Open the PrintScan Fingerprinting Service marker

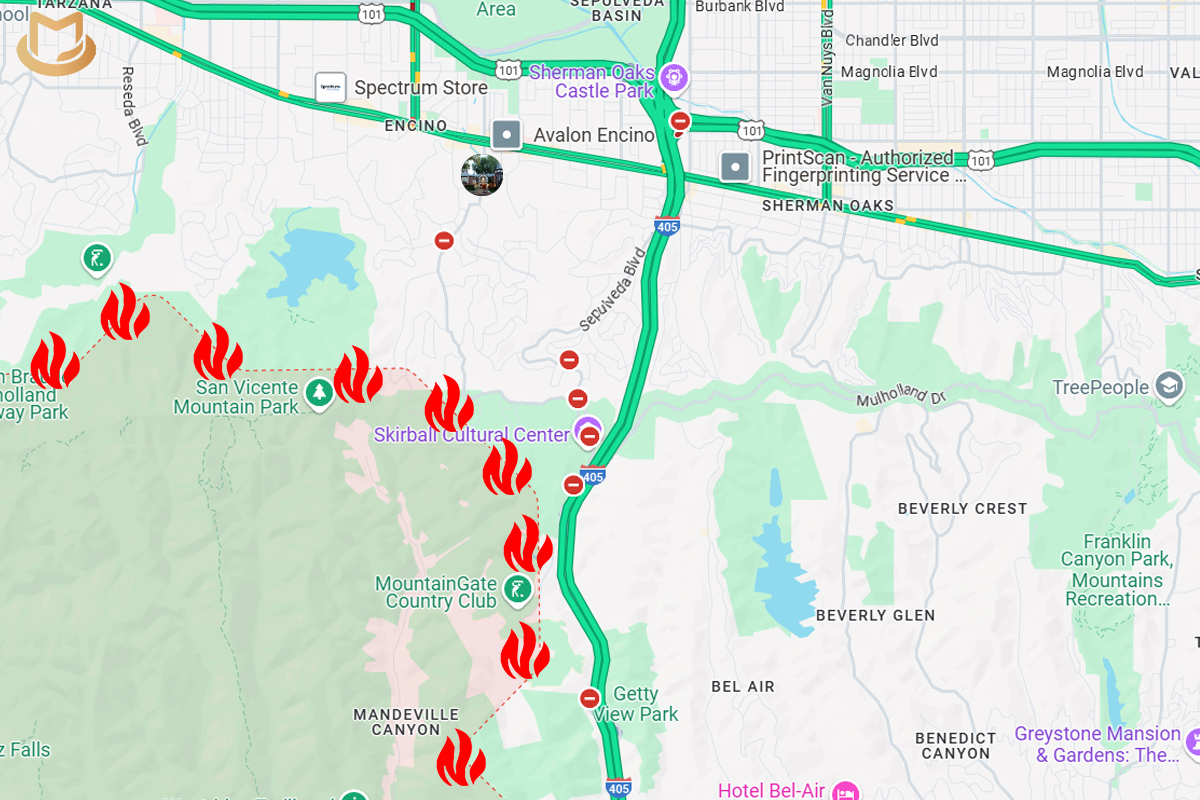(x=736, y=166)
